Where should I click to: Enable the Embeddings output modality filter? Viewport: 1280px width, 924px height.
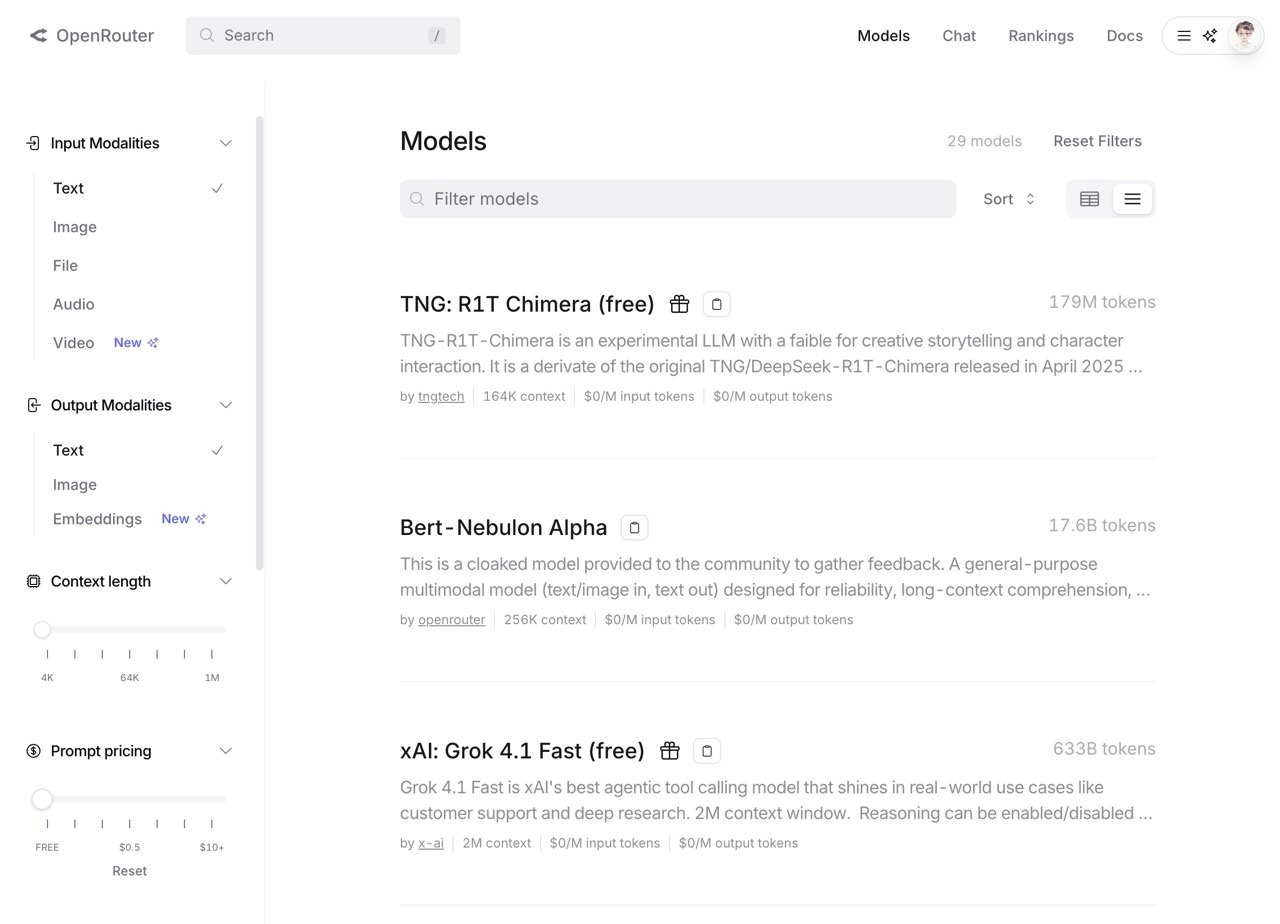(x=97, y=519)
